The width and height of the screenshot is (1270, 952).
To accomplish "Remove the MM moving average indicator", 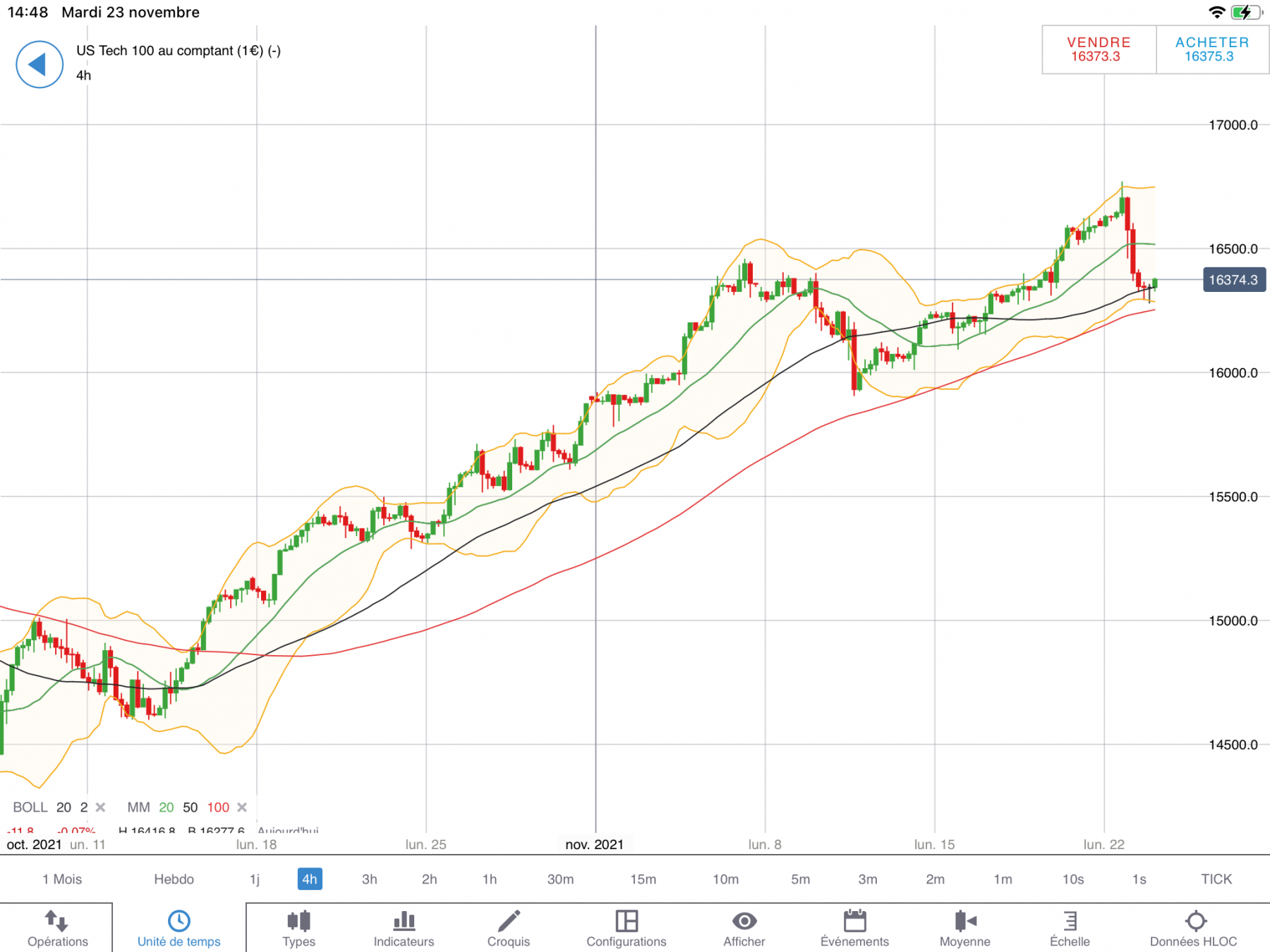I will 242,807.
